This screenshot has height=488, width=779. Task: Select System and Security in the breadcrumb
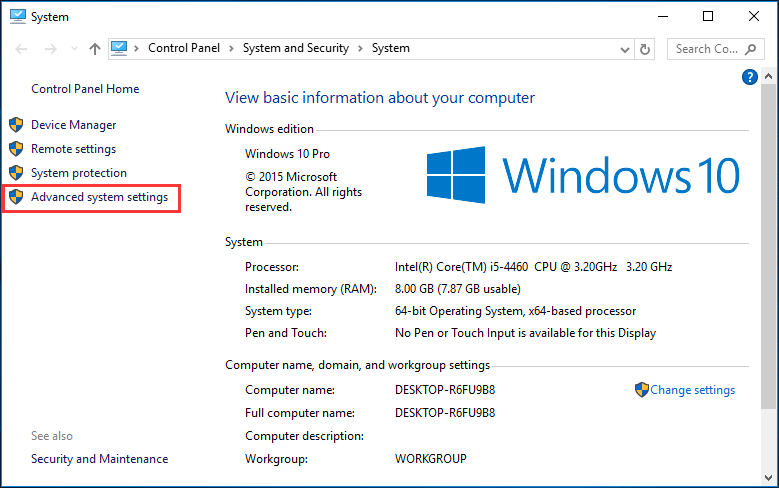click(296, 48)
